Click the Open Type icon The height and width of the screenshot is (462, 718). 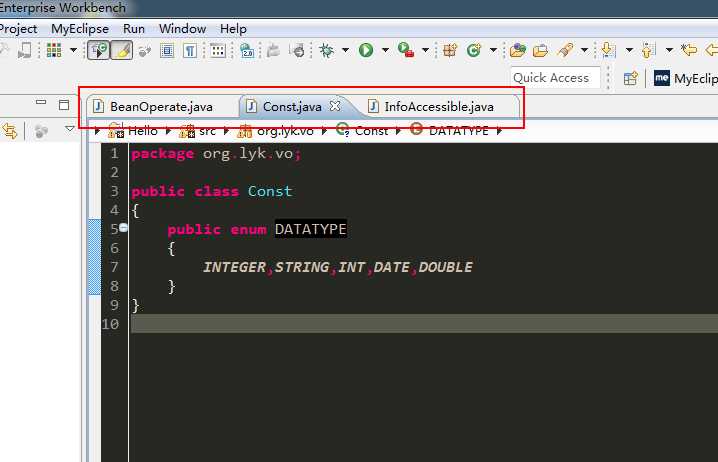click(517, 50)
